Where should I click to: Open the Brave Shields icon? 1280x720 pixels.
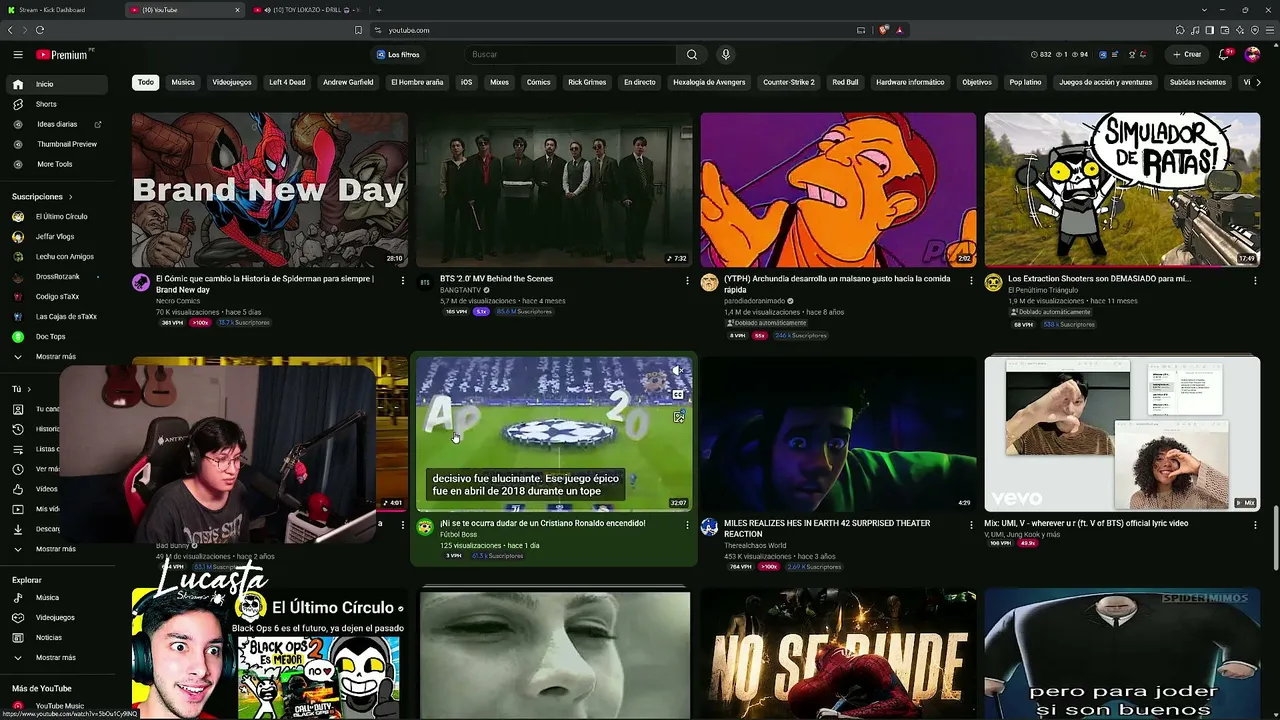click(883, 30)
